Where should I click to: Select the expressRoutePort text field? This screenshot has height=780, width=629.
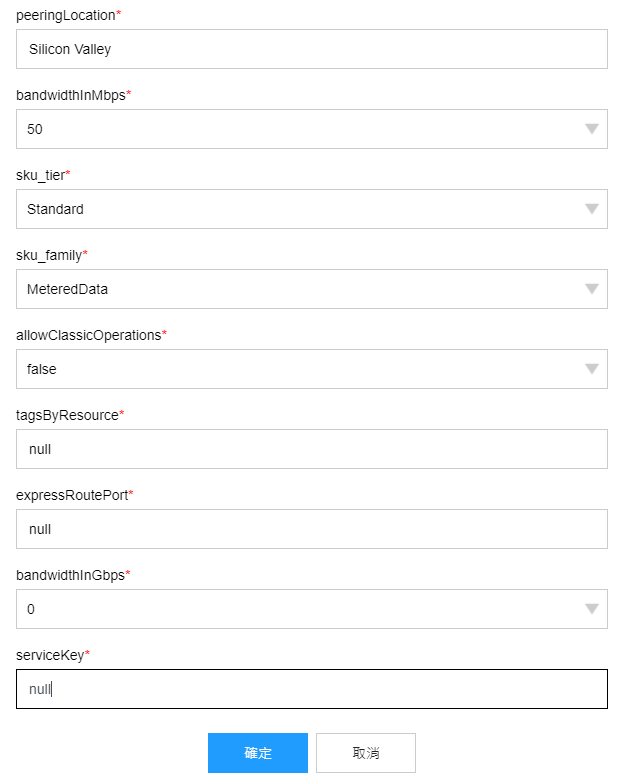point(312,529)
